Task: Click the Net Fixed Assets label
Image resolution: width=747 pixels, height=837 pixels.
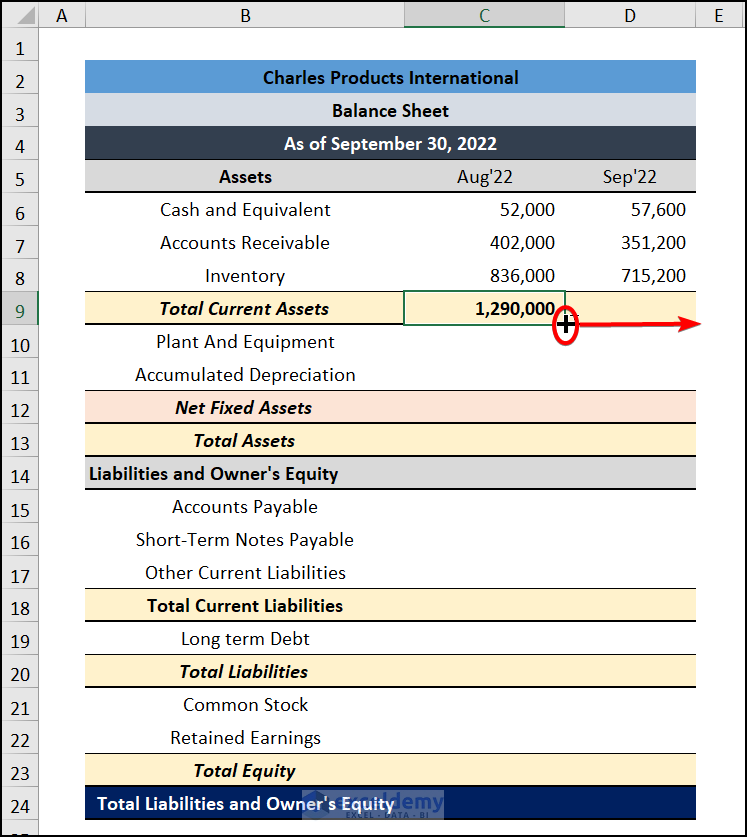Action: click(245, 408)
